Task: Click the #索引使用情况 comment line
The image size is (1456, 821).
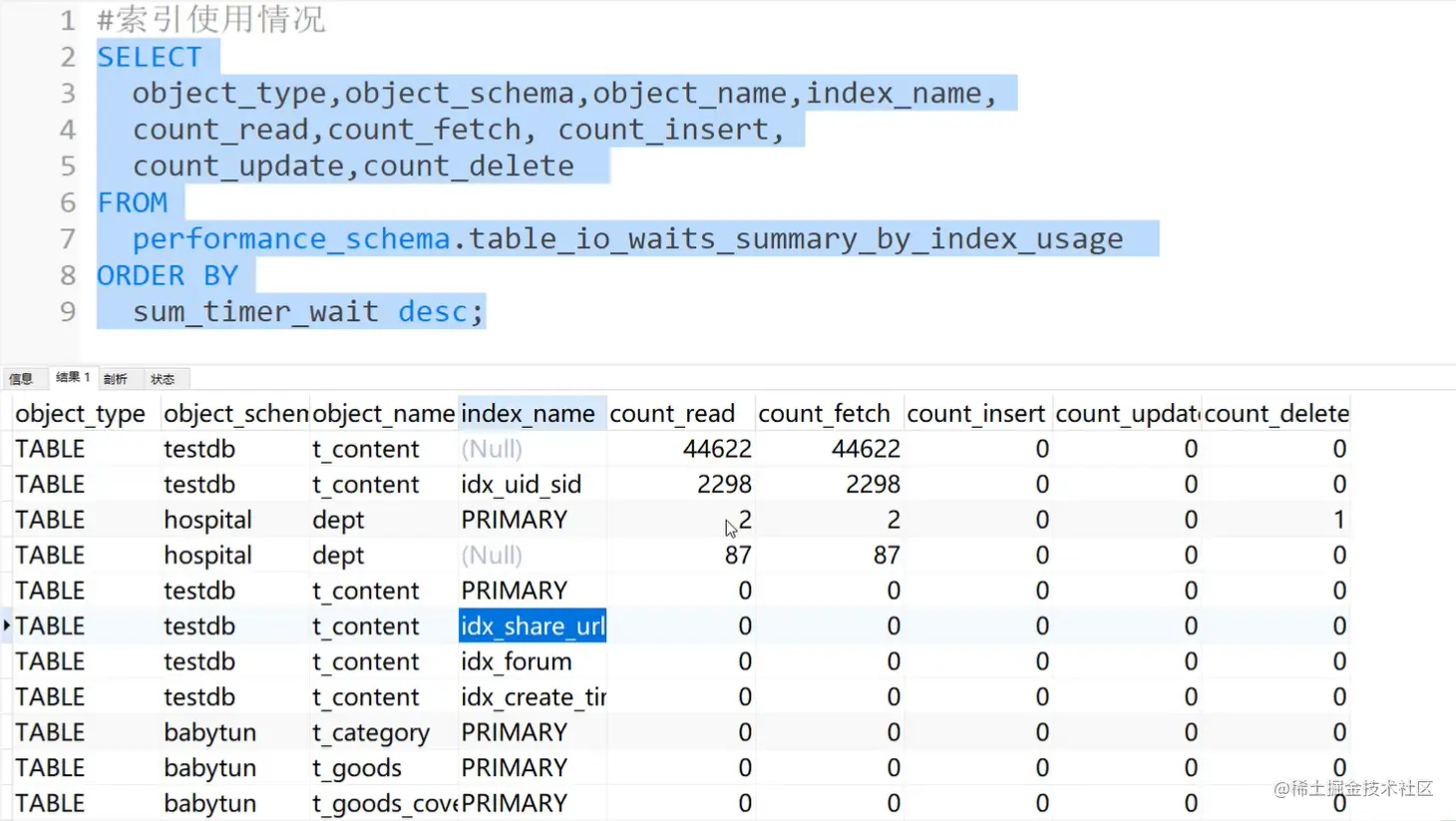Action: (x=210, y=20)
